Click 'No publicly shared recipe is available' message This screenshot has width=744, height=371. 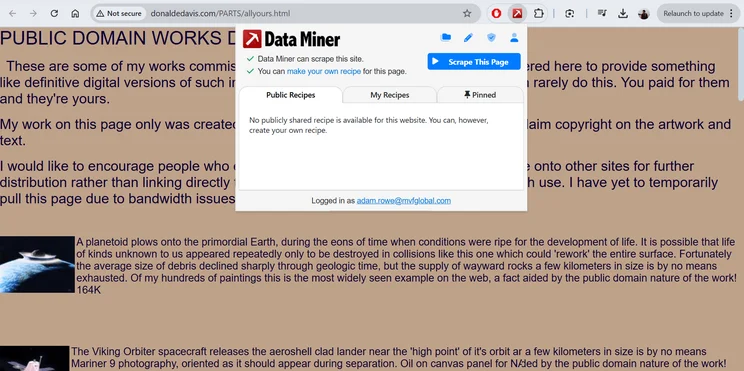pyautogui.click(x=369, y=125)
